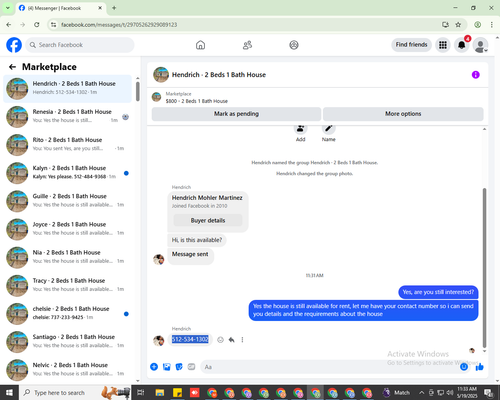Reload the page with browser refresh
500x400 pixels.
pos(37,25)
